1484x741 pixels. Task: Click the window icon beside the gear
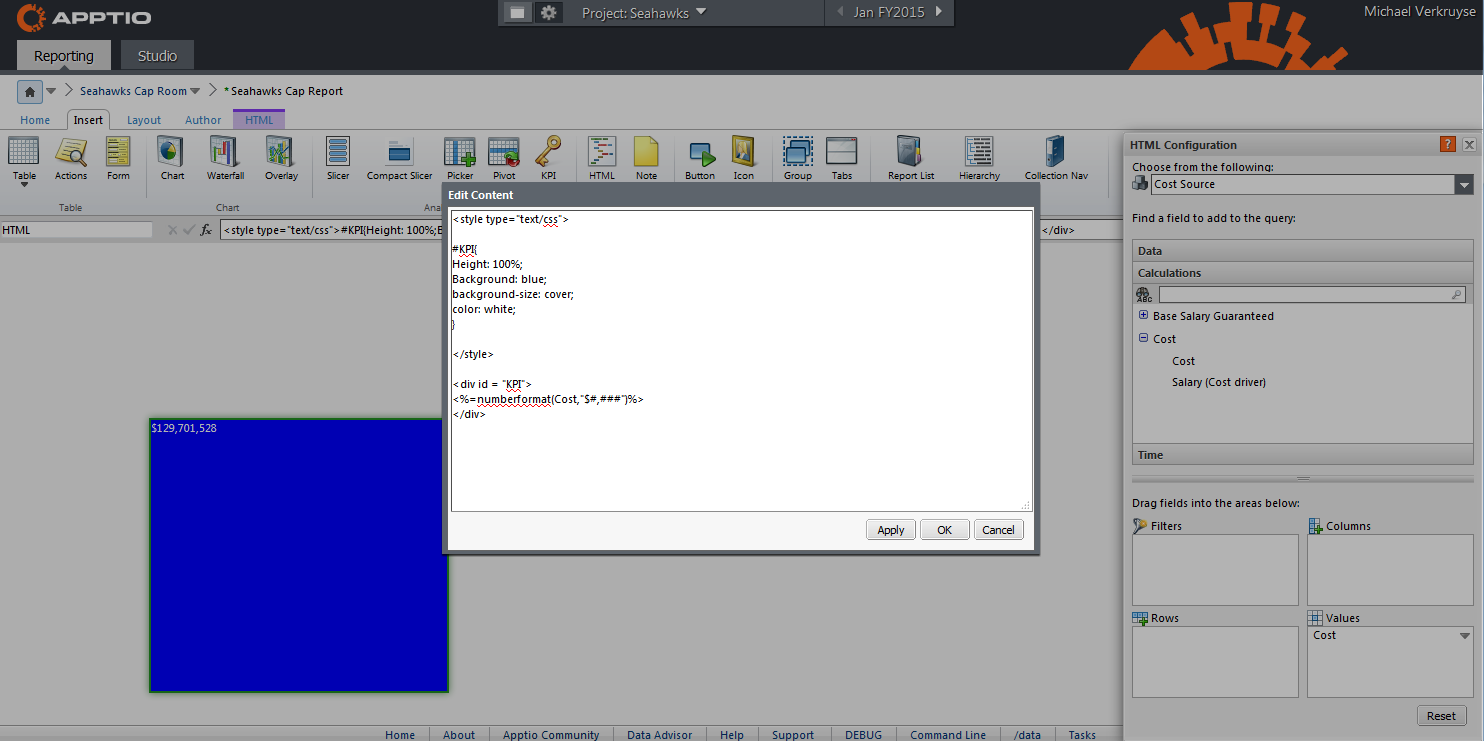point(517,13)
